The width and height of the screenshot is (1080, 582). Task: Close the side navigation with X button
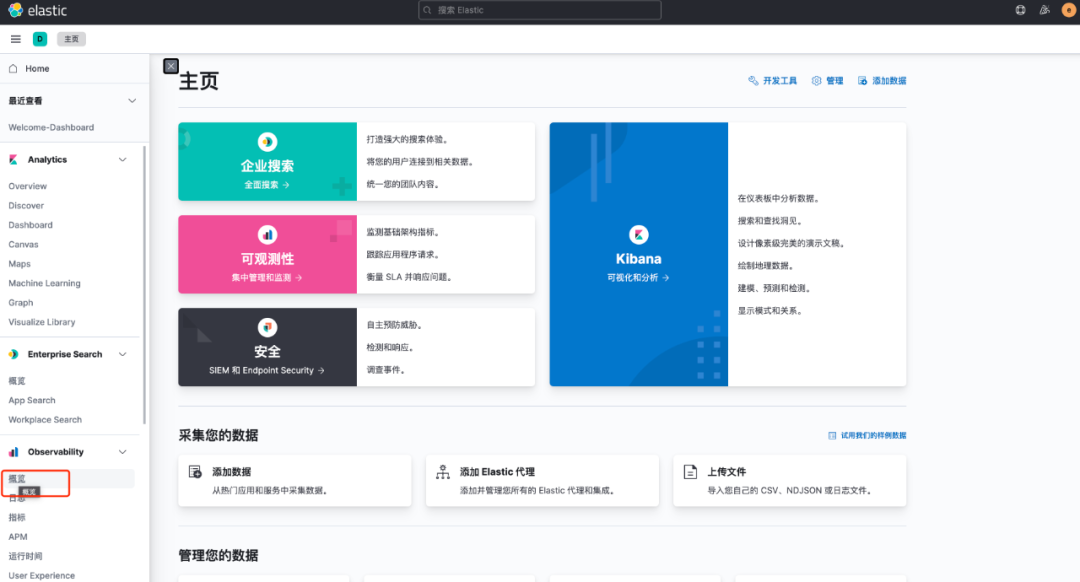pos(171,66)
